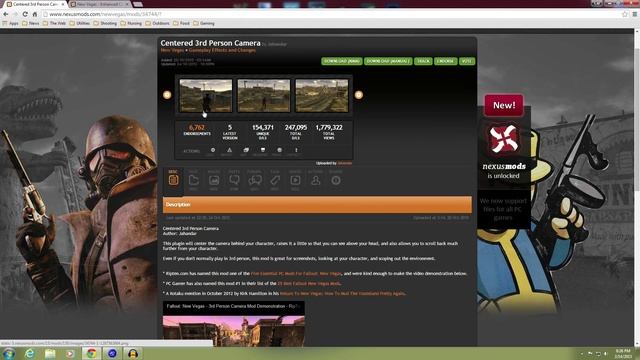Click the monitor-shaped Actions row icon
Image resolution: width=640 pixels, height=360 pixels.
[x=263, y=150]
